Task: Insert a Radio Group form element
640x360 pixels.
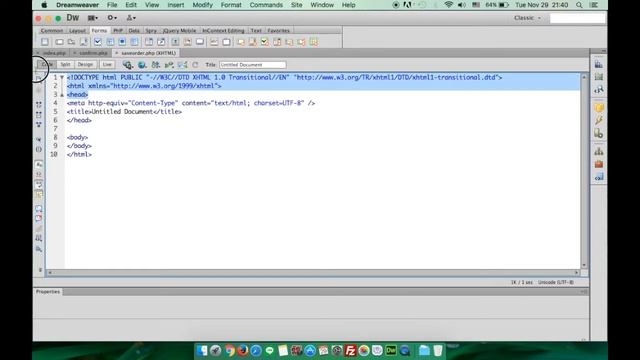Action: (134, 42)
